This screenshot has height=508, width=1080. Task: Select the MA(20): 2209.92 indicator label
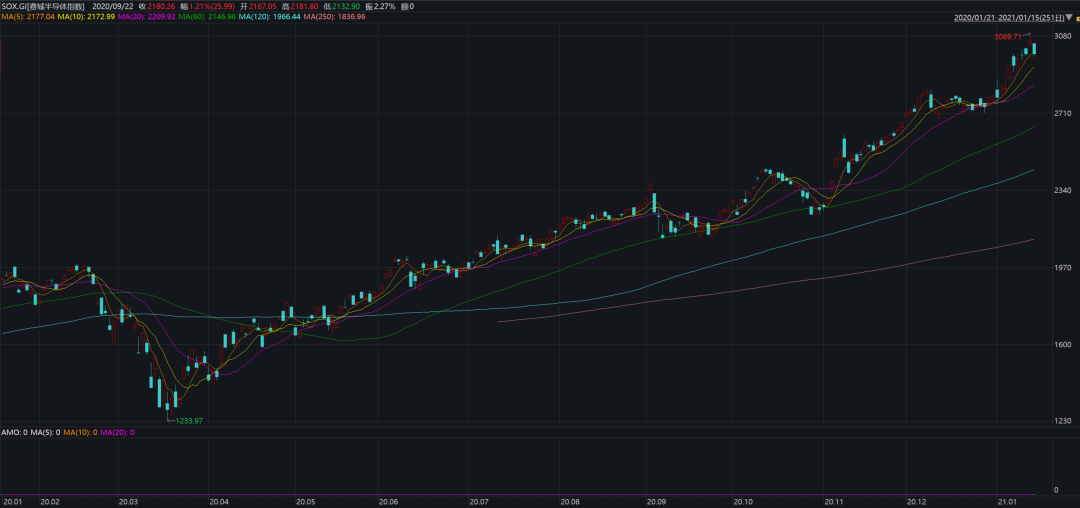point(147,17)
